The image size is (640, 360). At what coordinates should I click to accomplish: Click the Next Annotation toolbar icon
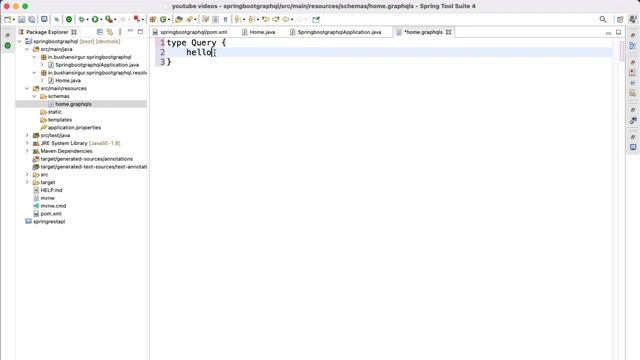coord(238,19)
